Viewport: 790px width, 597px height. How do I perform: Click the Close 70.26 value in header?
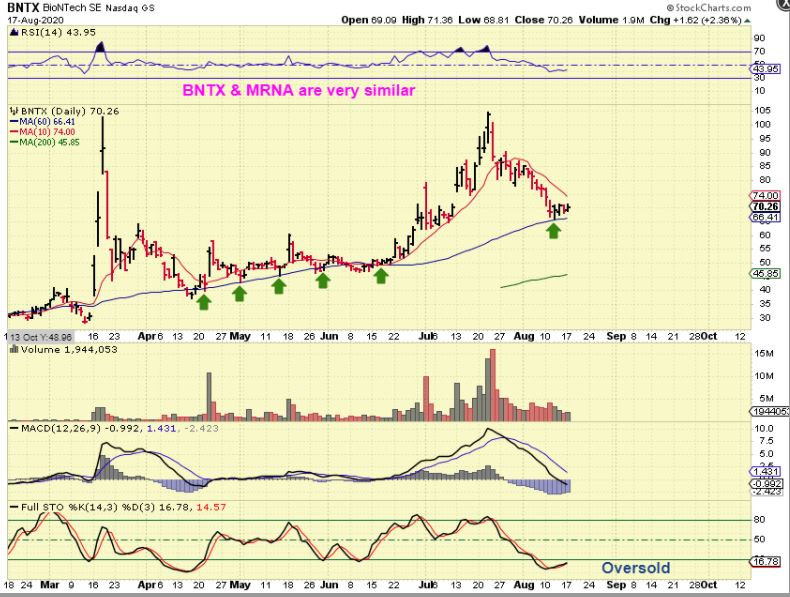[545, 20]
